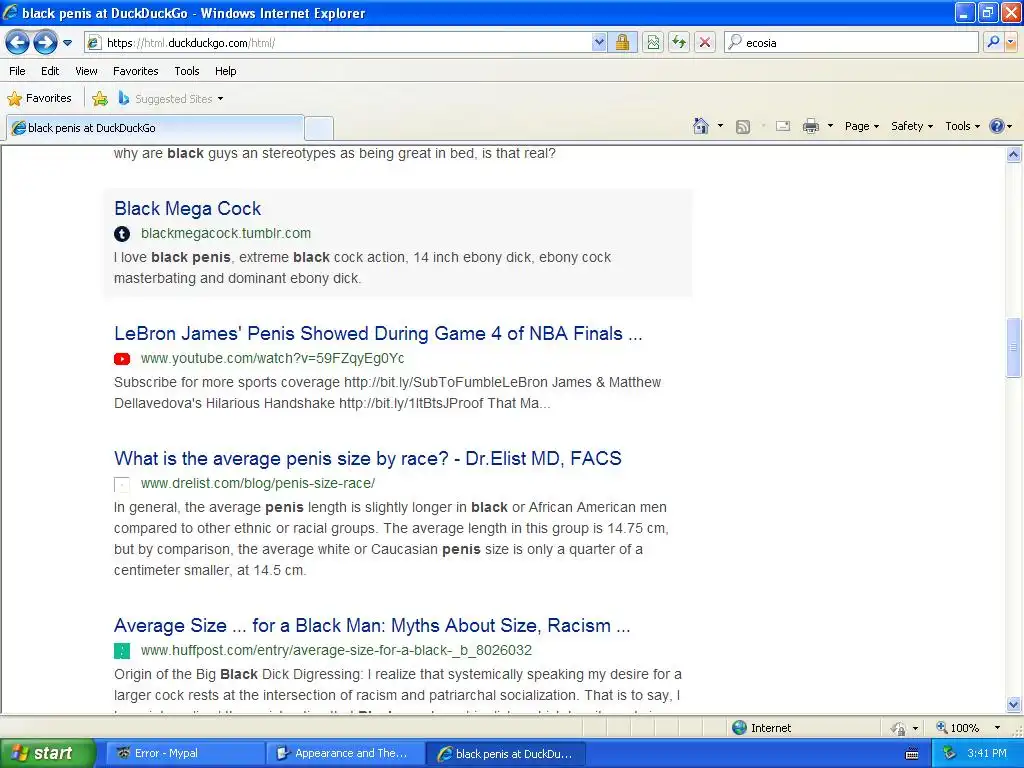Screen dimensions: 1024x768
Task: Print the page with printer icon
Action: pos(810,126)
